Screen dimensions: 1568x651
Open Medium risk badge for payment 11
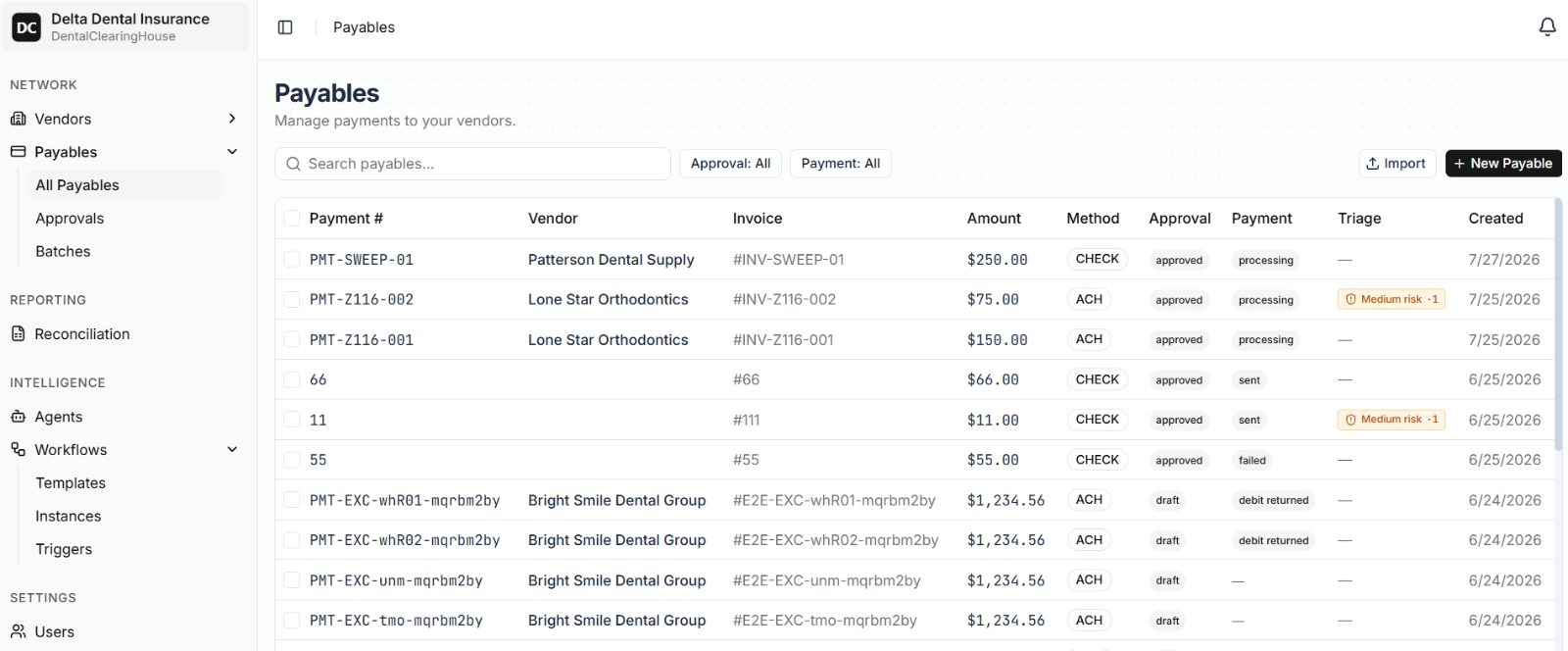click(1392, 420)
